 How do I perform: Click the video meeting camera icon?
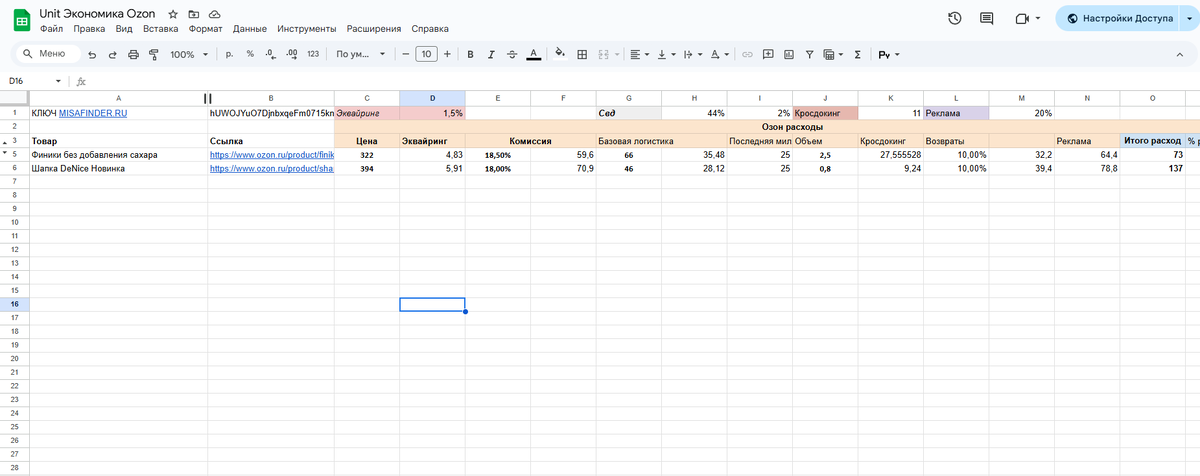[x=1021, y=18]
